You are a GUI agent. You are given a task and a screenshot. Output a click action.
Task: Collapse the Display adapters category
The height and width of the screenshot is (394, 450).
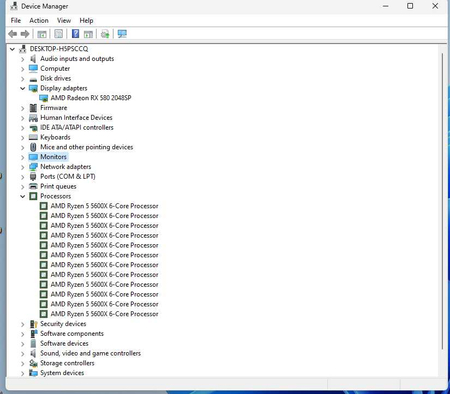pos(23,88)
